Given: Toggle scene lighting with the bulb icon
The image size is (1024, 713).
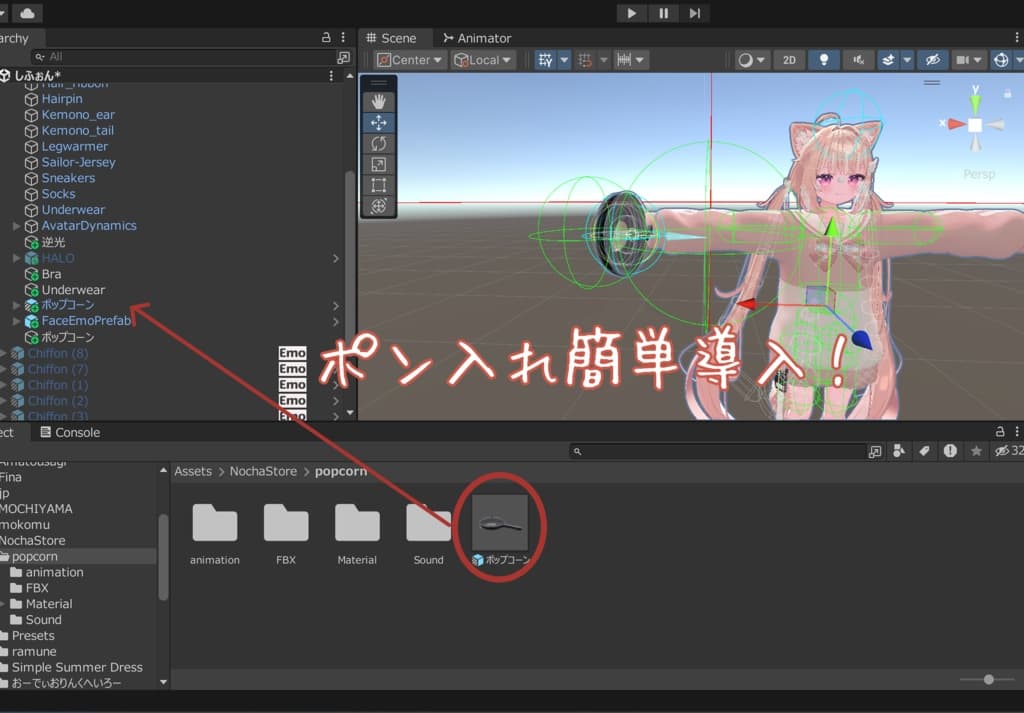Looking at the screenshot, I should [x=823, y=59].
